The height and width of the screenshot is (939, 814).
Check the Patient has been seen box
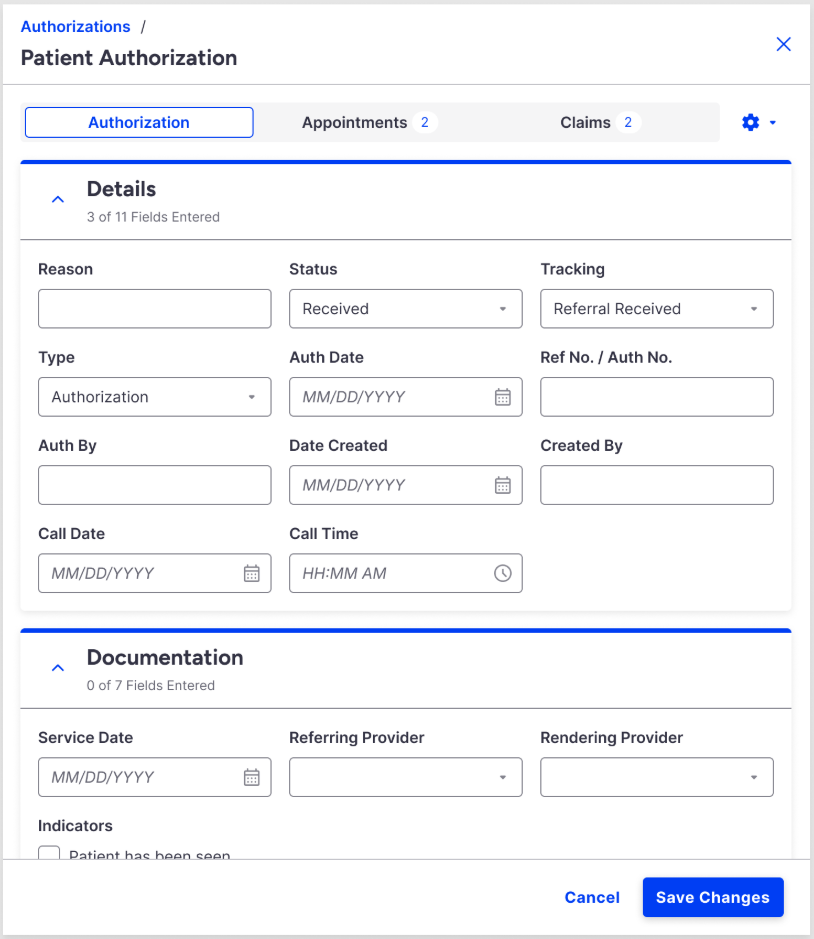click(49, 853)
